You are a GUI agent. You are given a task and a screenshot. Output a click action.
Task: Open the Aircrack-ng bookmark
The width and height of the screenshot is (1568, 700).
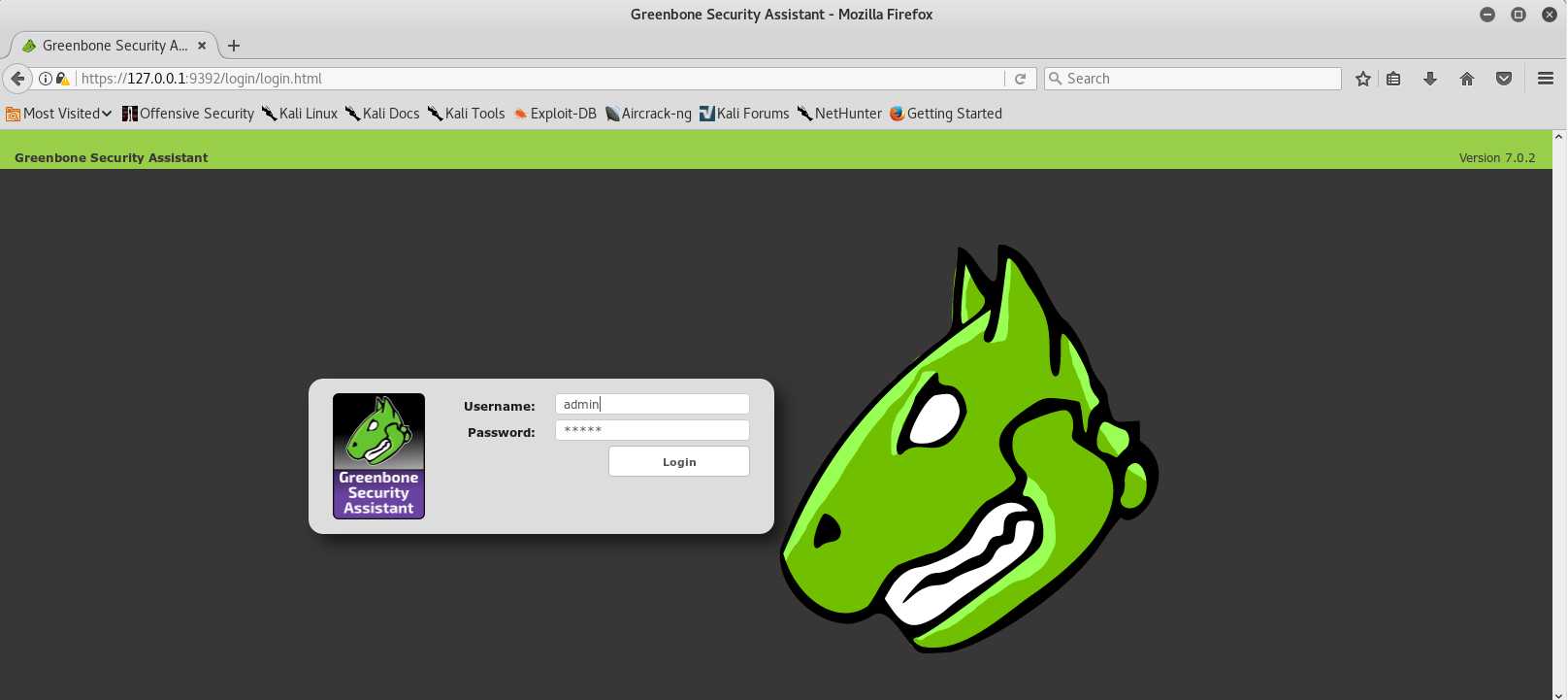pyautogui.click(x=648, y=114)
